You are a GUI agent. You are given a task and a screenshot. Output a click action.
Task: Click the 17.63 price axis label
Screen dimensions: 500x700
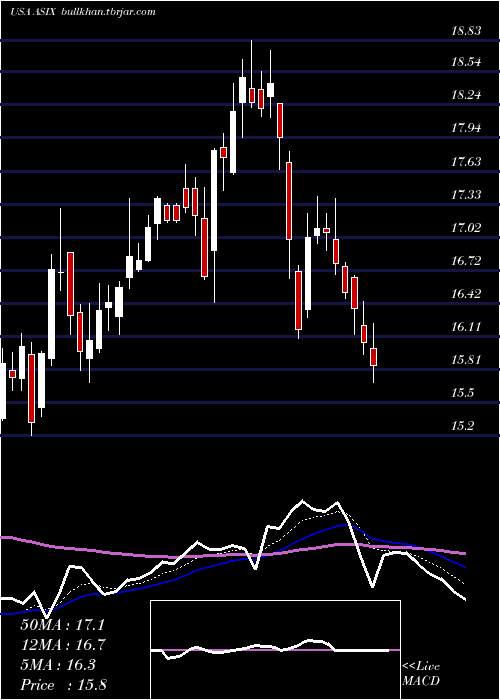click(x=466, y=162)
